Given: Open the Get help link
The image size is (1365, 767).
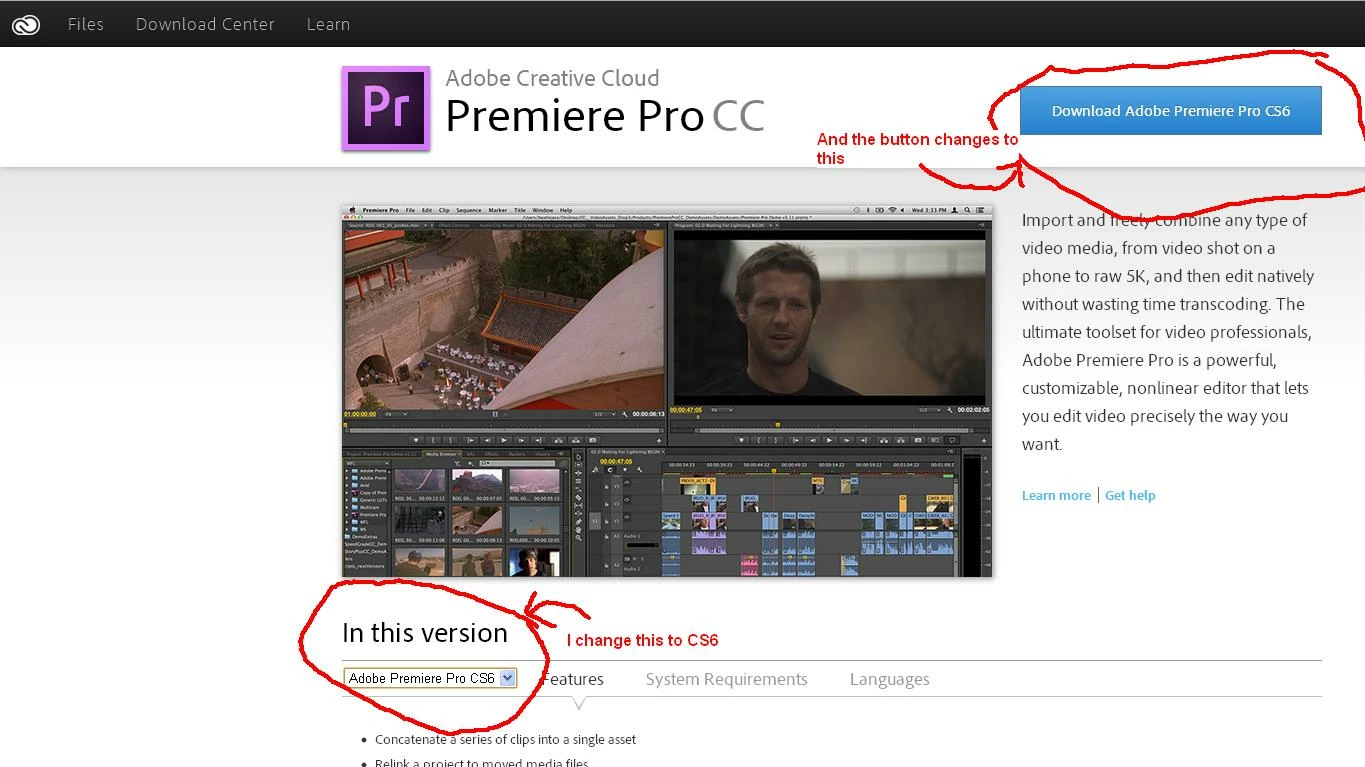Looking at the screenshot, I should point(1130,495).
